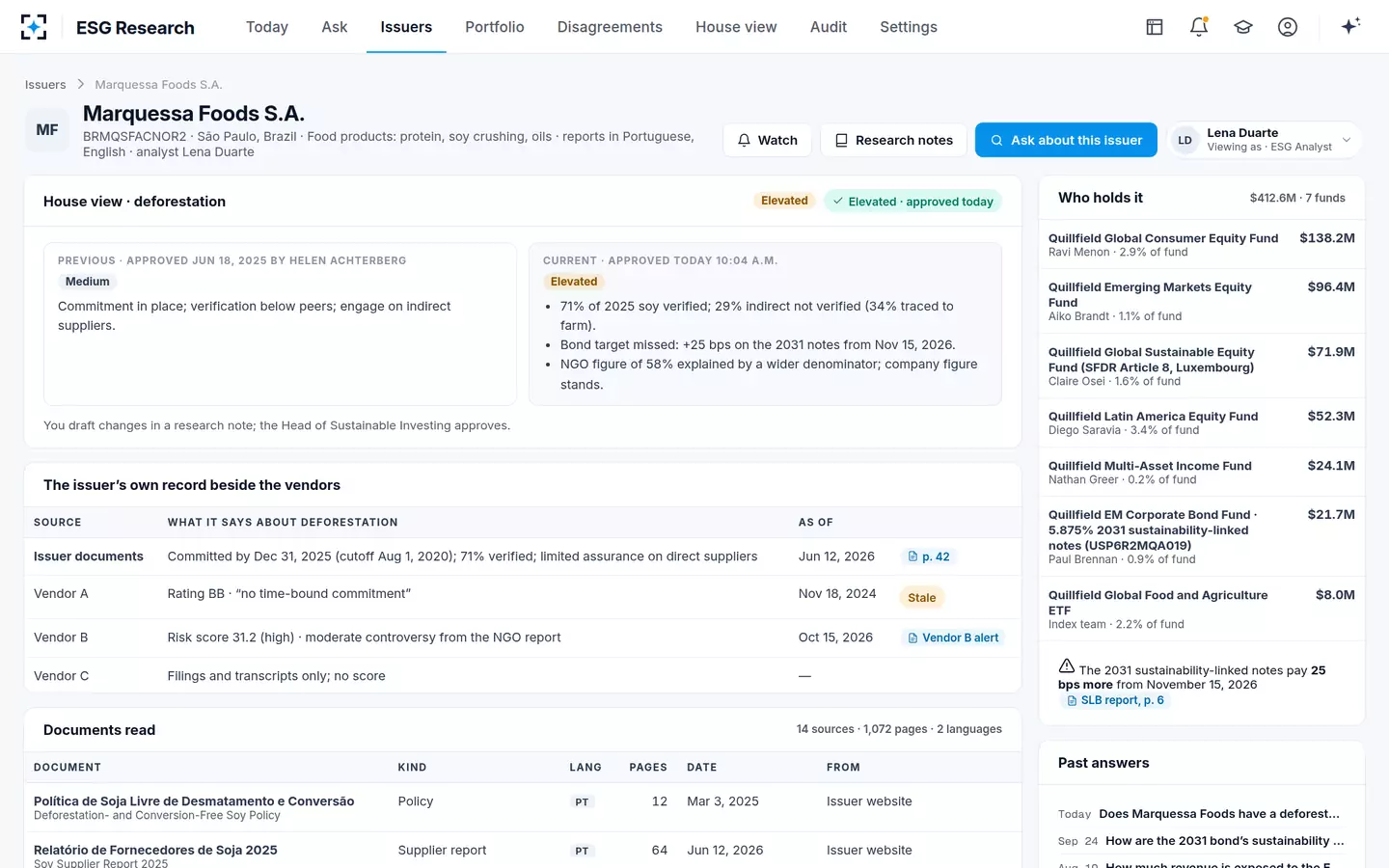Open today's past answer about Marquessa Foods
The width and height of the screenshot is (1389, 868).
point(1202,814)
